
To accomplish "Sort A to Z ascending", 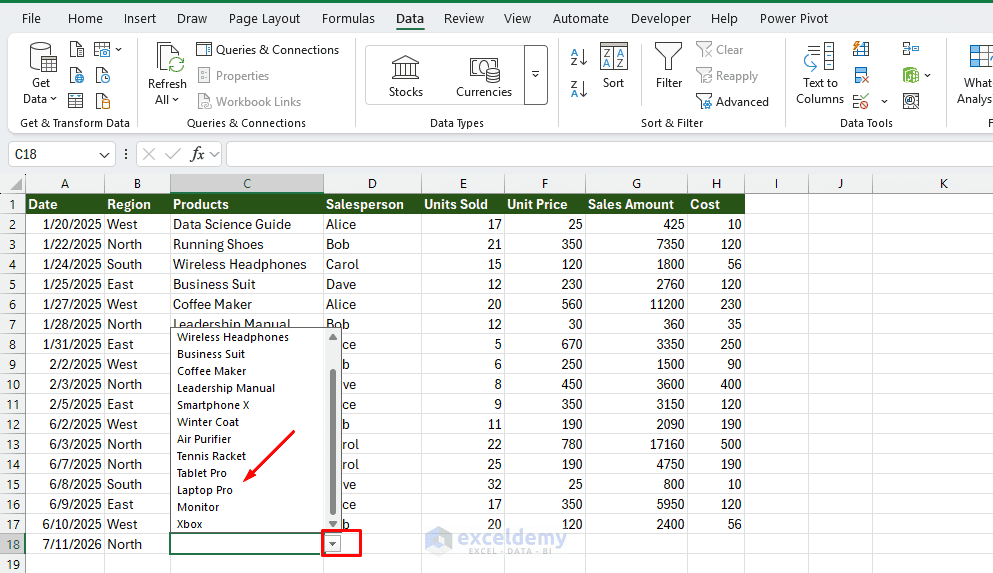I will click(579, 57).
